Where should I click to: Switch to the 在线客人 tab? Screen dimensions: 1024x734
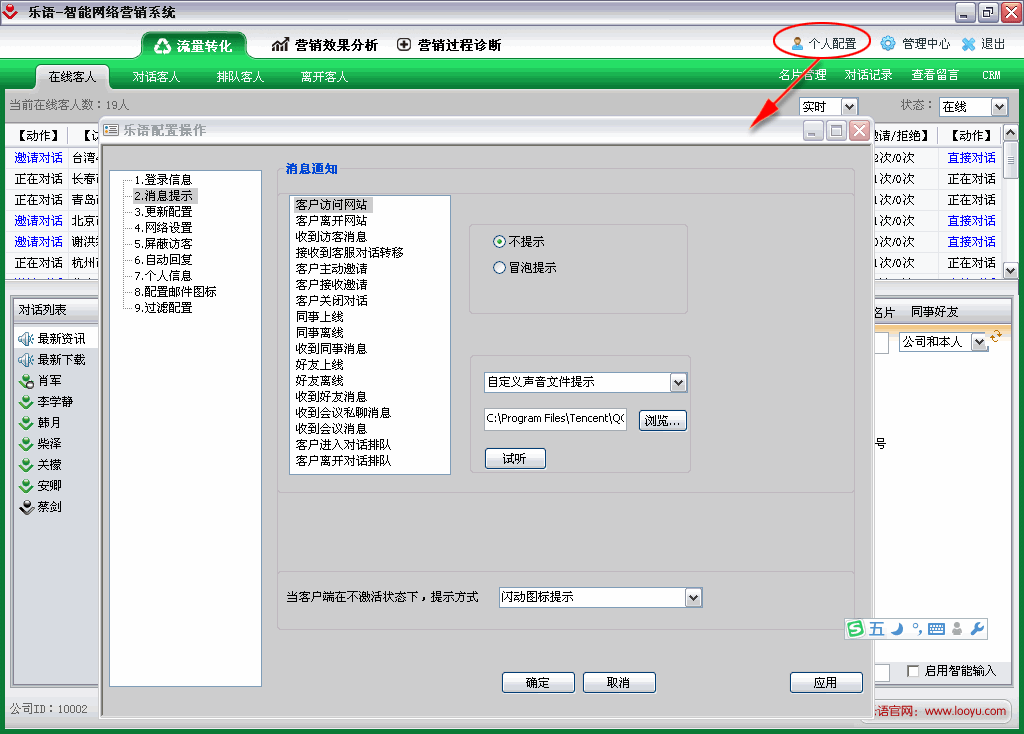pyautogui.click(x=72, y=76)
